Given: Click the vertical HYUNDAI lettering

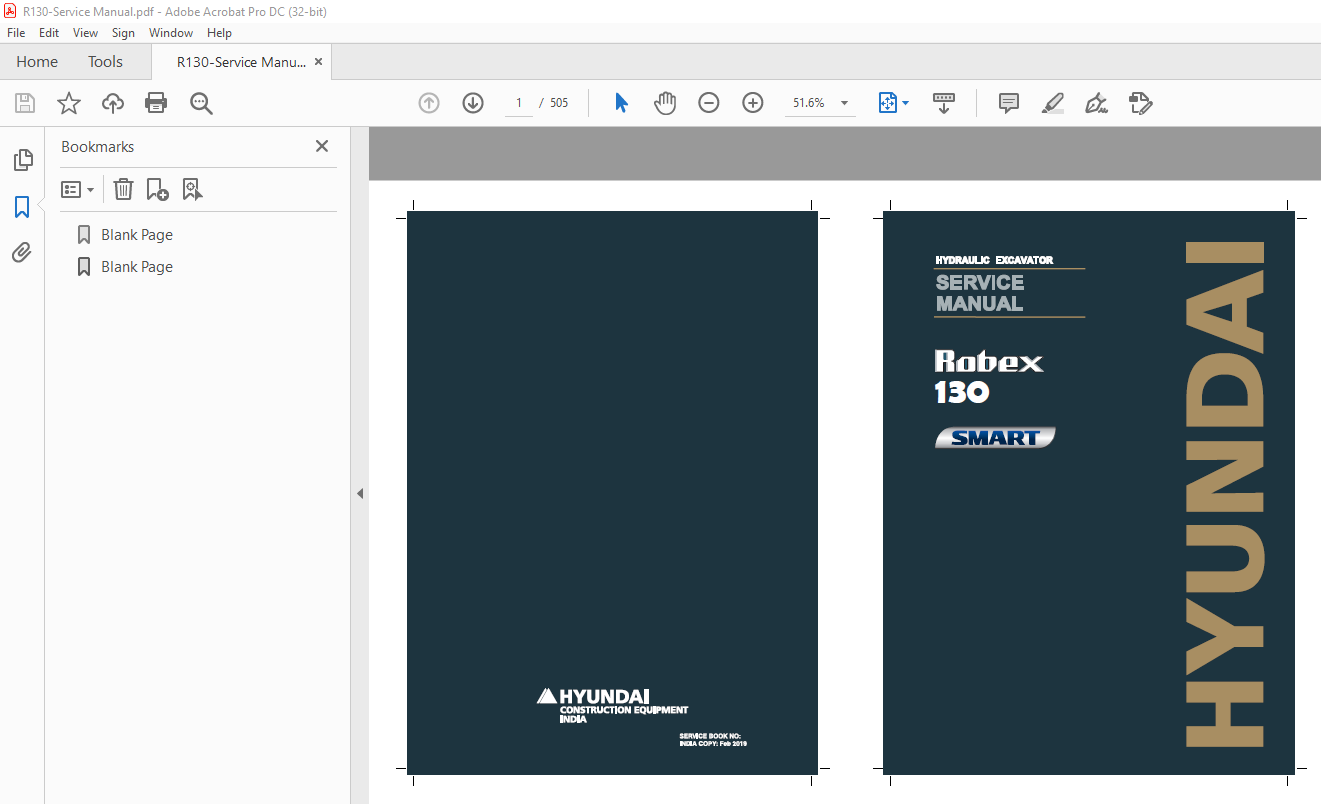Looking at the screenshot, I should coord(1225,494).
